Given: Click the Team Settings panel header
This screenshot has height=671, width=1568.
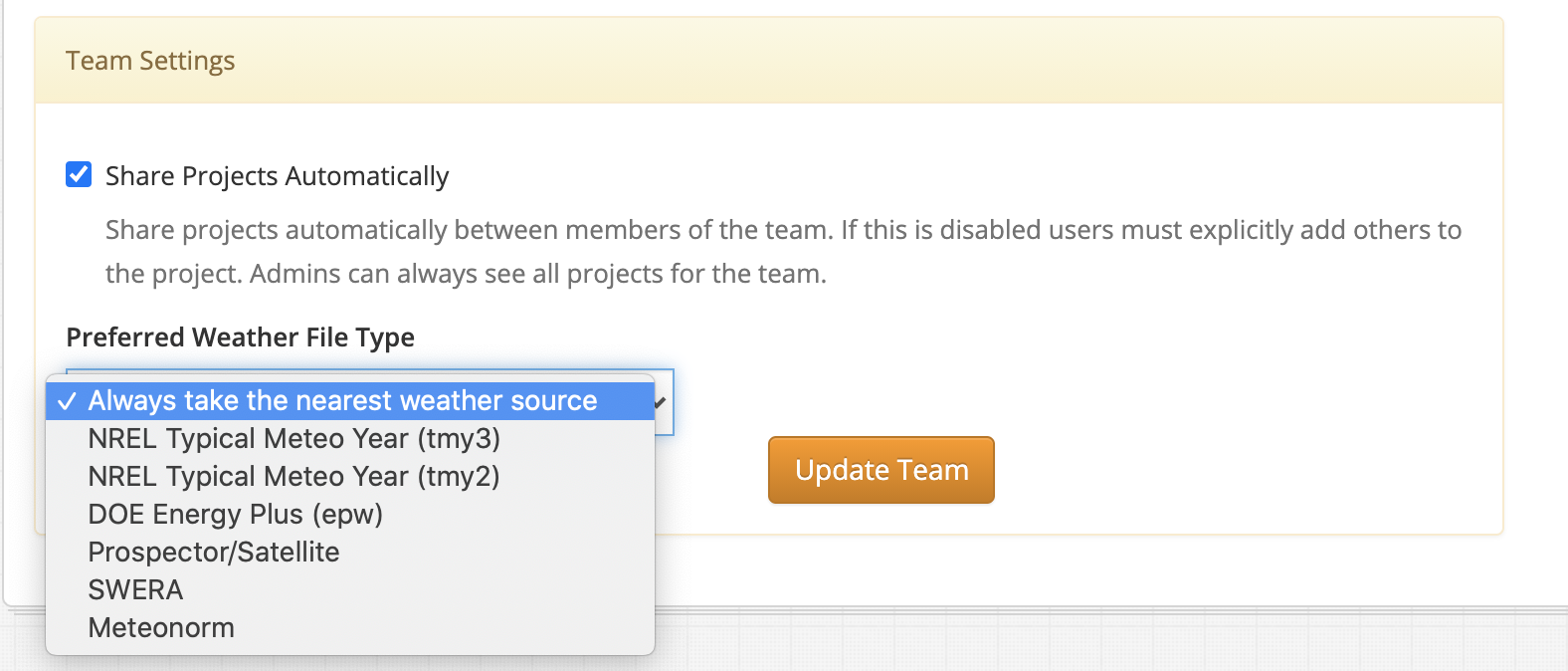Looking at the screenshot, I should tap(768, 61).
